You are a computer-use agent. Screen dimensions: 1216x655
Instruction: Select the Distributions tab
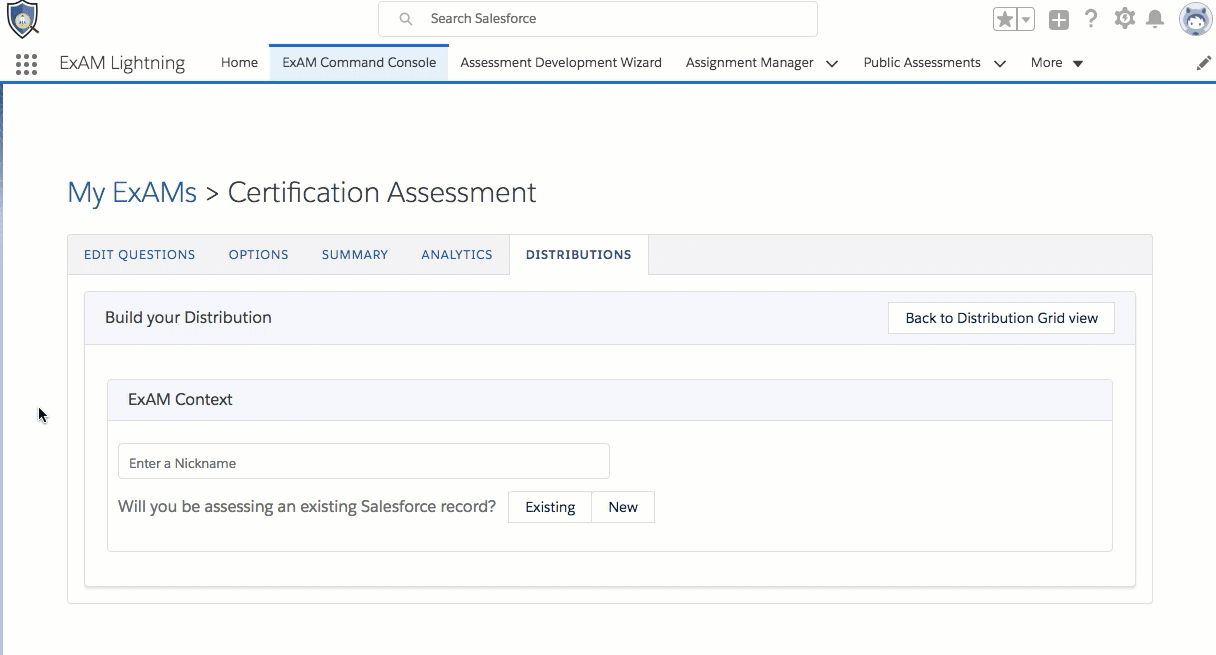579,255
